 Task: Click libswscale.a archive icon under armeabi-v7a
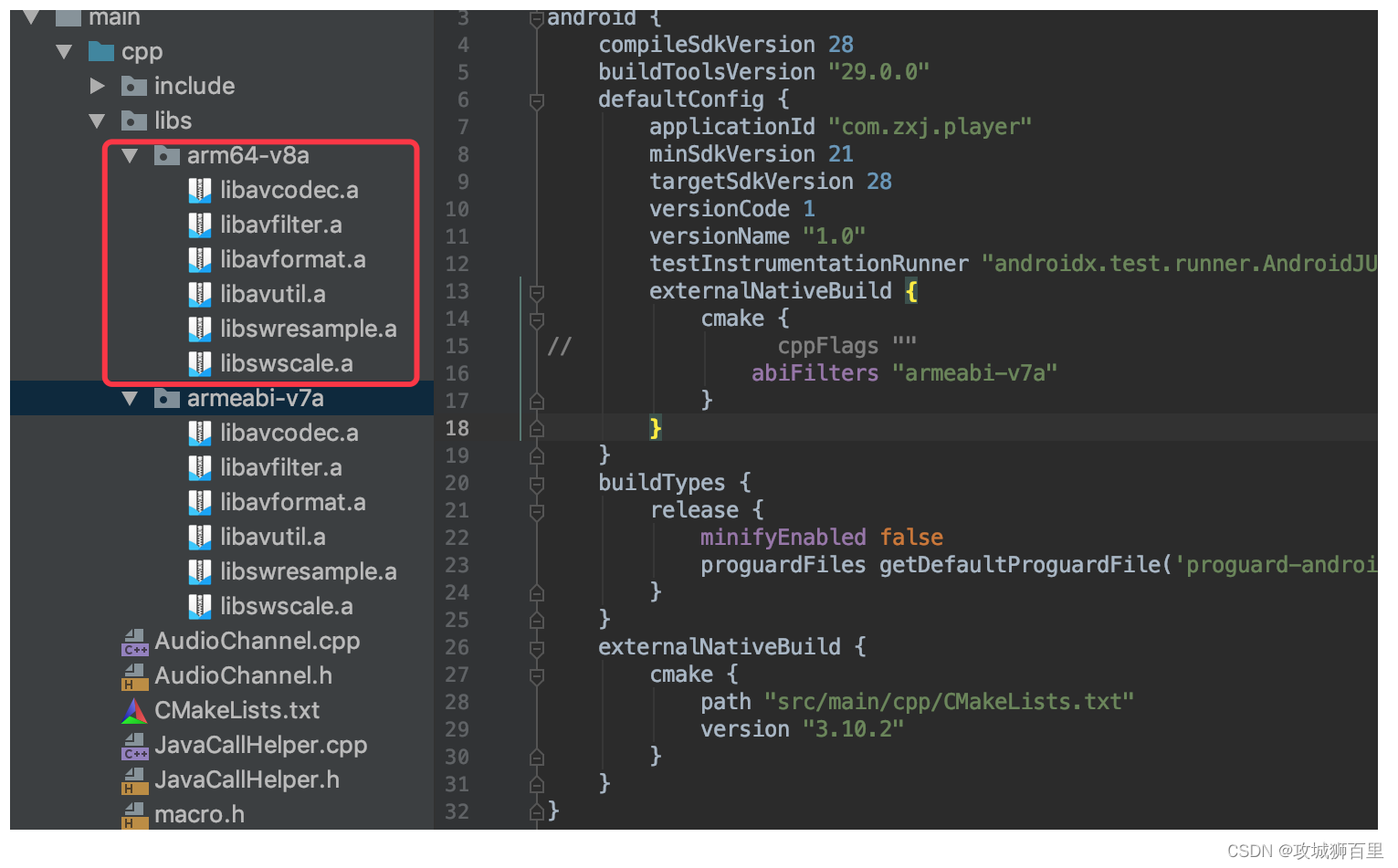pos(200,606)
